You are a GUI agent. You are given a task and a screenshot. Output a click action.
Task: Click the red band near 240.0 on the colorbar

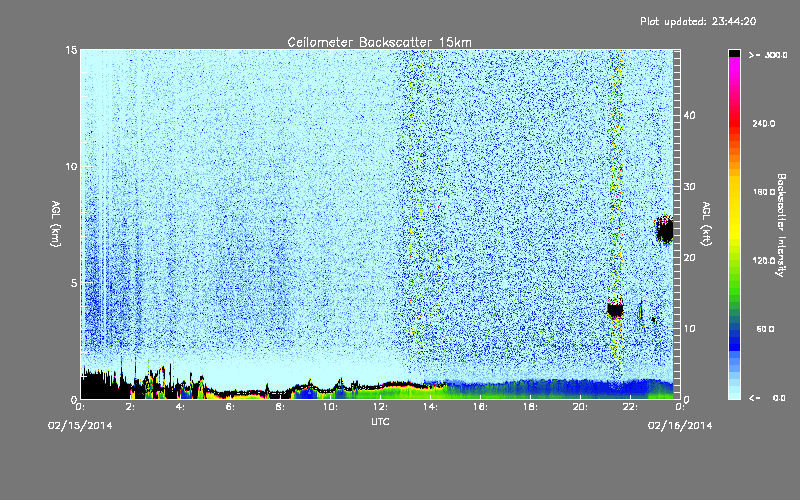coord(734,123)
